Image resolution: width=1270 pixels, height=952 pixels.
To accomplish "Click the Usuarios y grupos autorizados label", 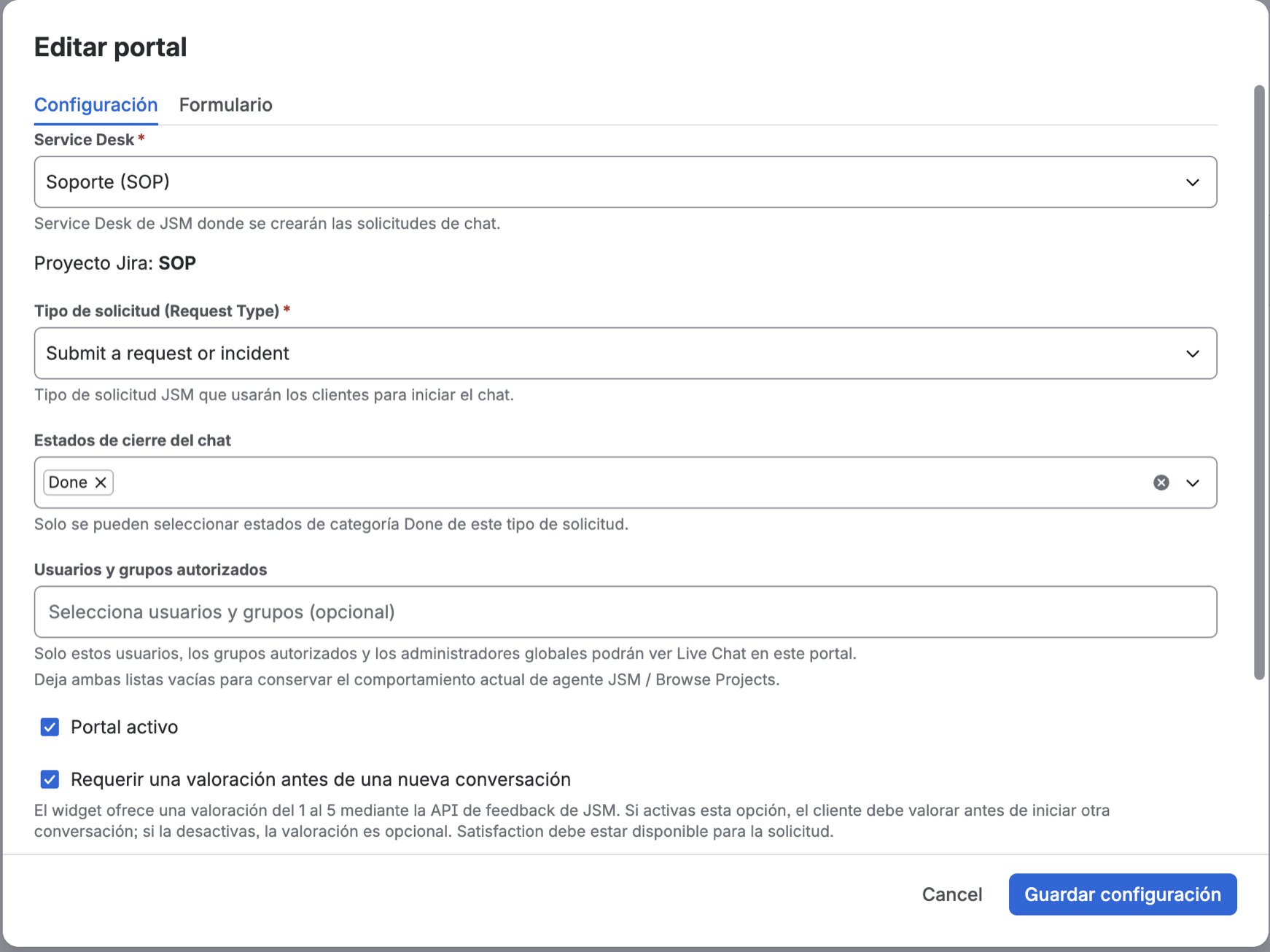I will tap(151, 569).
